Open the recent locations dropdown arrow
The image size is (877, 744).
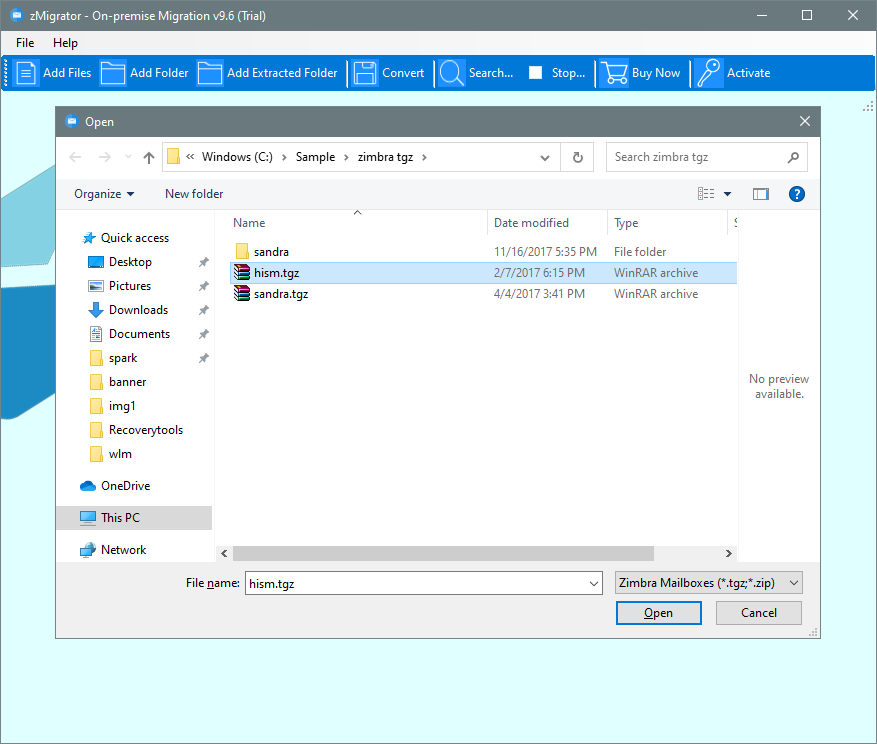(x=128, y=157)
